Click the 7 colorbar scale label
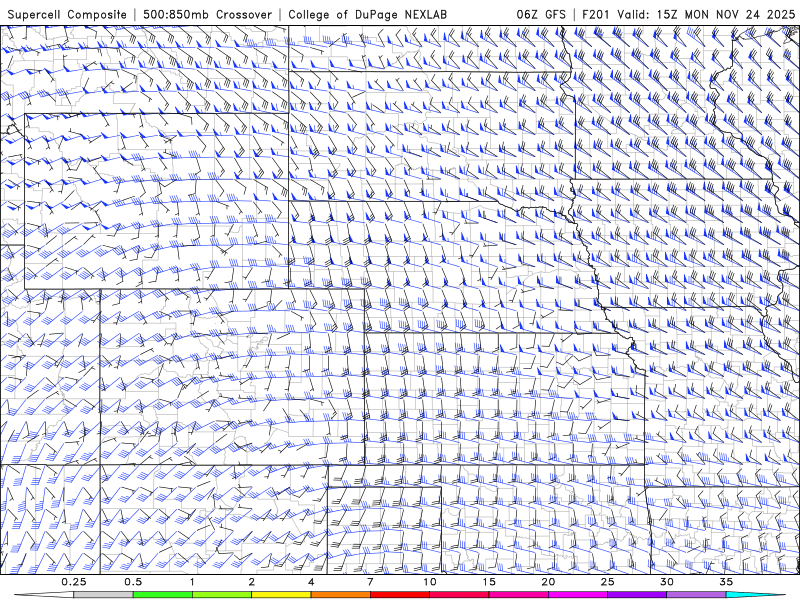Image resolution: width=800 pixels, height=600 pixels. pyautogui.click(x=370, y=582)
